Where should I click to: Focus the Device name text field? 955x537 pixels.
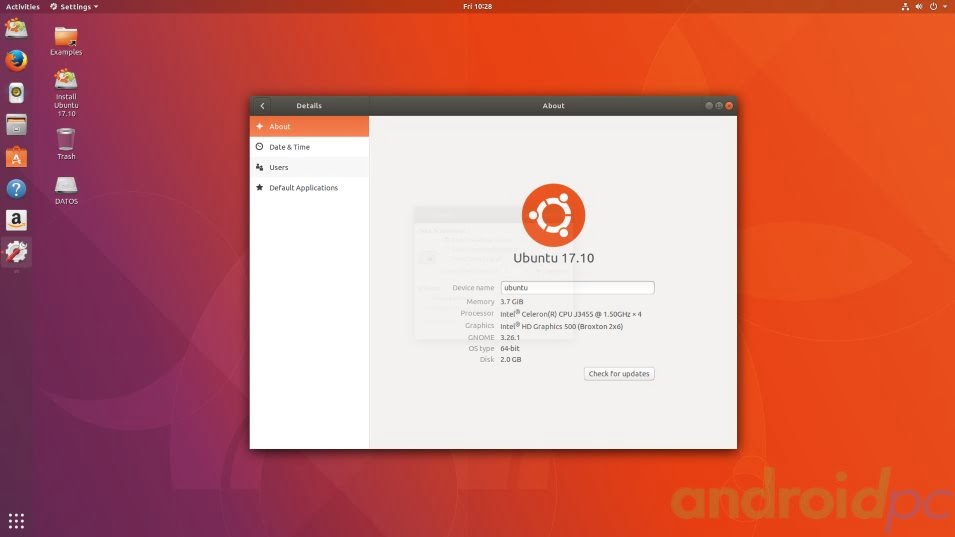(577, 287)
